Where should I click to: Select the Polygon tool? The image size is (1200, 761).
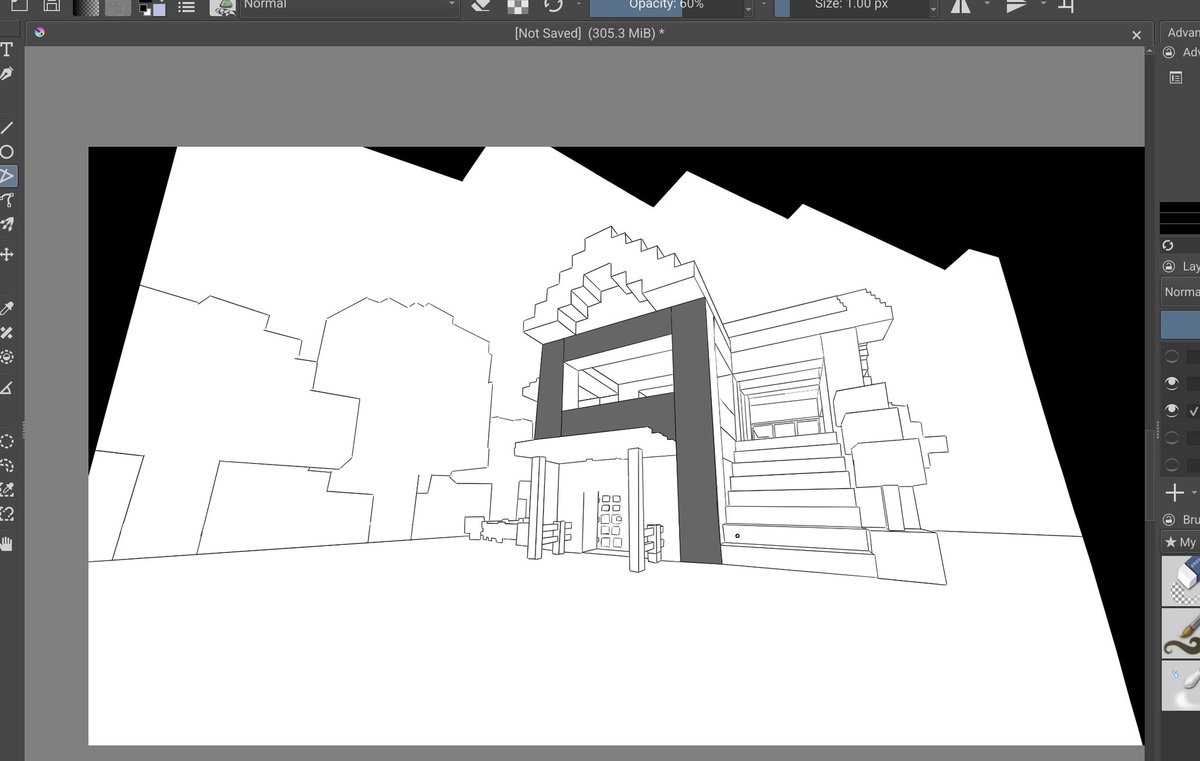tap(7, 176)
